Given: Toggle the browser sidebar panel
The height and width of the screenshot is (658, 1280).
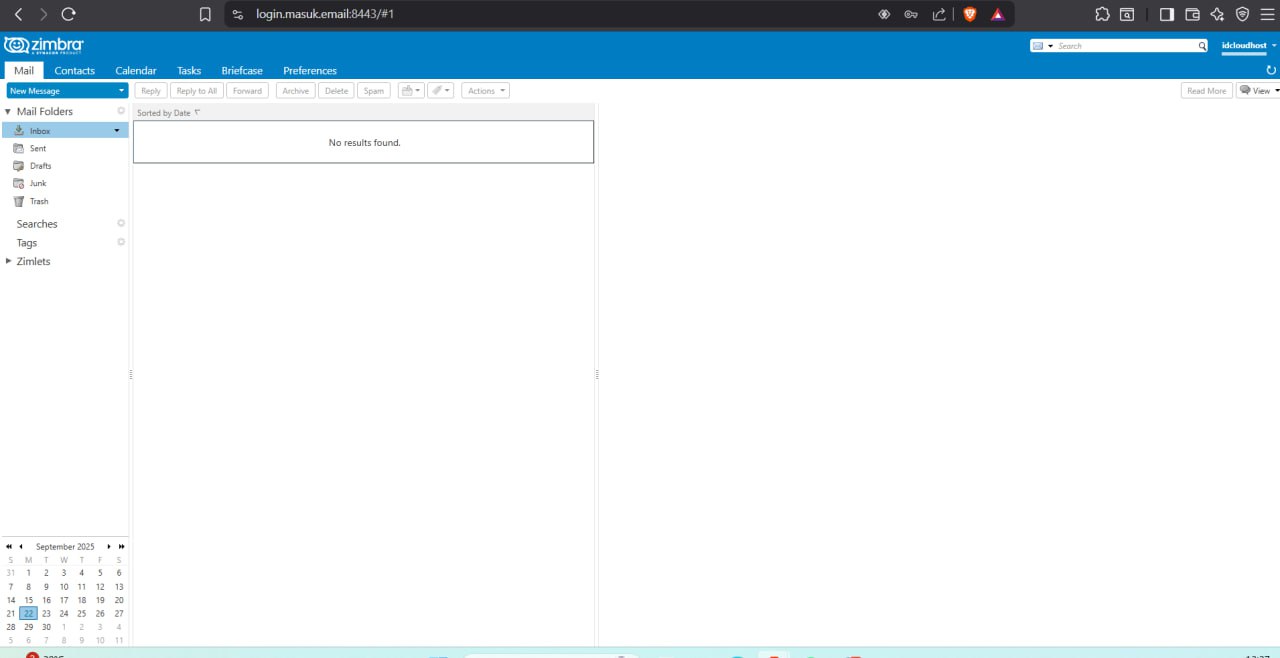Looking at the screenshot, I should [1166, 14].
